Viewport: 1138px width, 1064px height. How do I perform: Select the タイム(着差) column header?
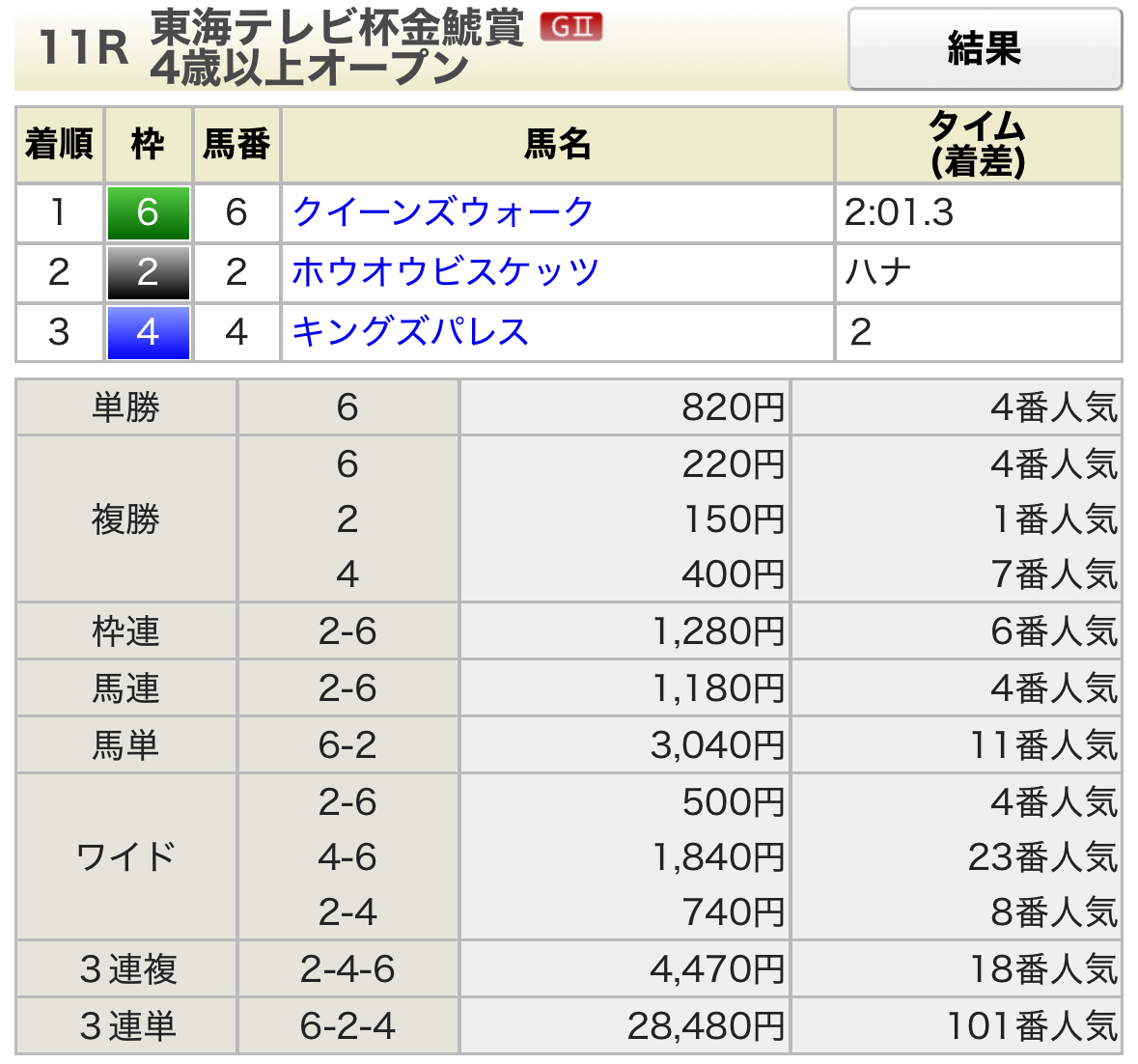pos(979,145)
